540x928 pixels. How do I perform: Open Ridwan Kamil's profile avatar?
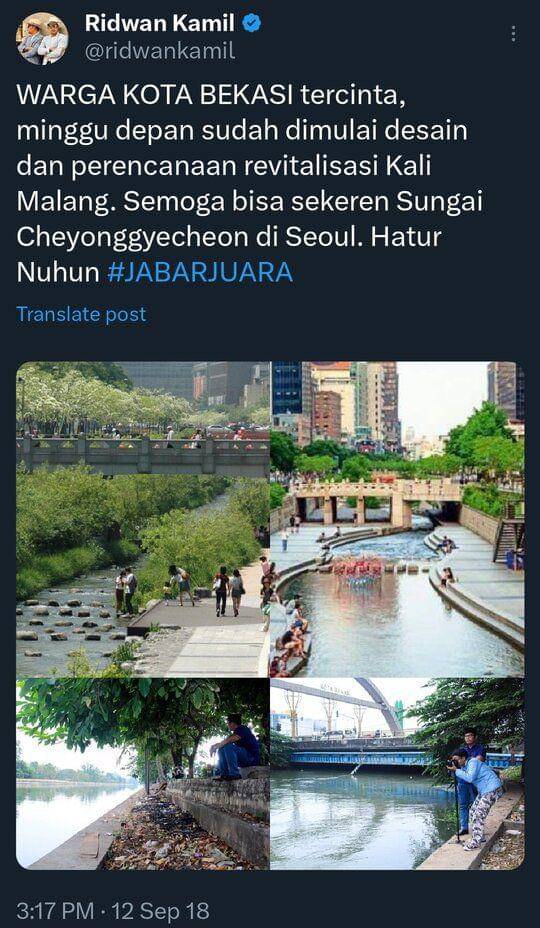coord(41,38)
